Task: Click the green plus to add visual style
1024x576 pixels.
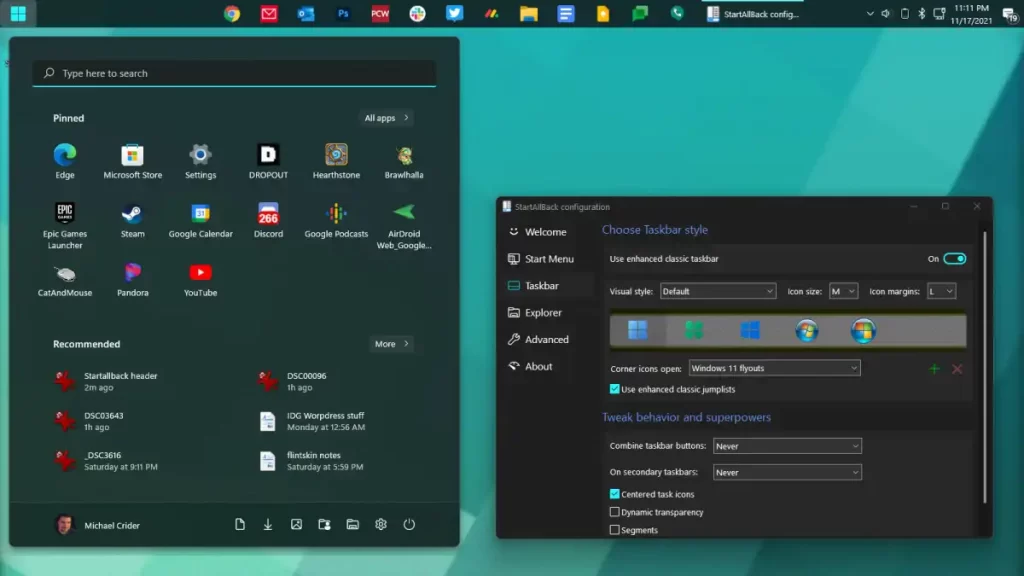Action: [935, 368]
